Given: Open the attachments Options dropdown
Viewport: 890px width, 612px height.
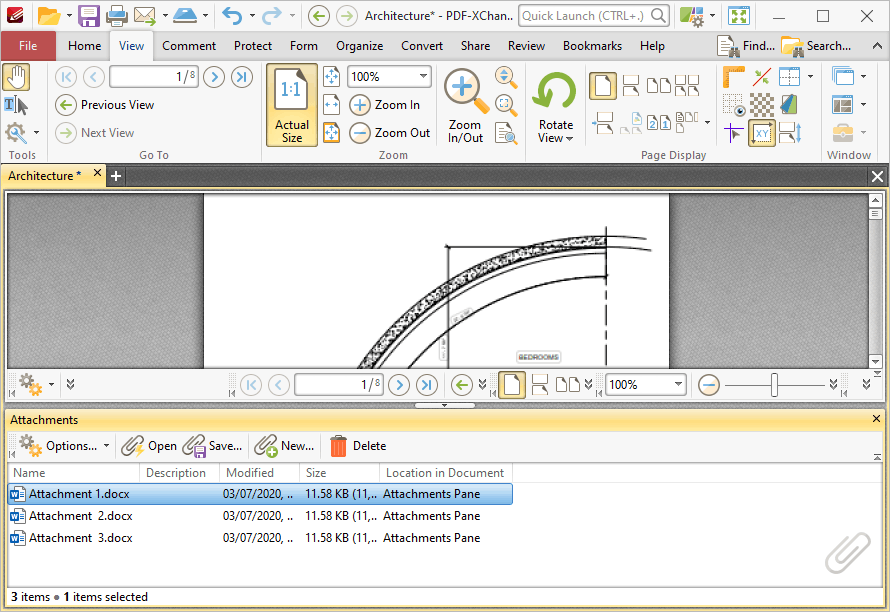Looking at the screenshot, I should 64,446.
